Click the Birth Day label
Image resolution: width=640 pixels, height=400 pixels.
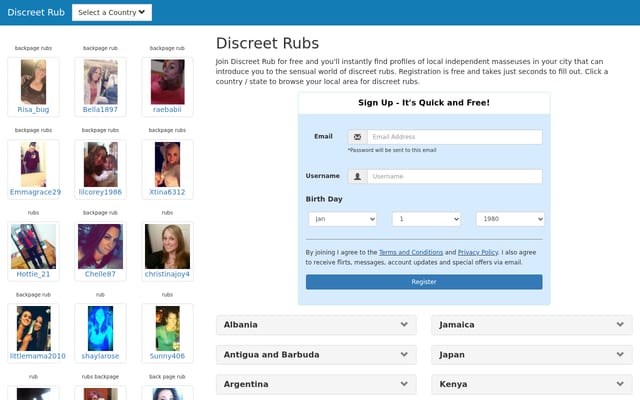click(324, 199)
